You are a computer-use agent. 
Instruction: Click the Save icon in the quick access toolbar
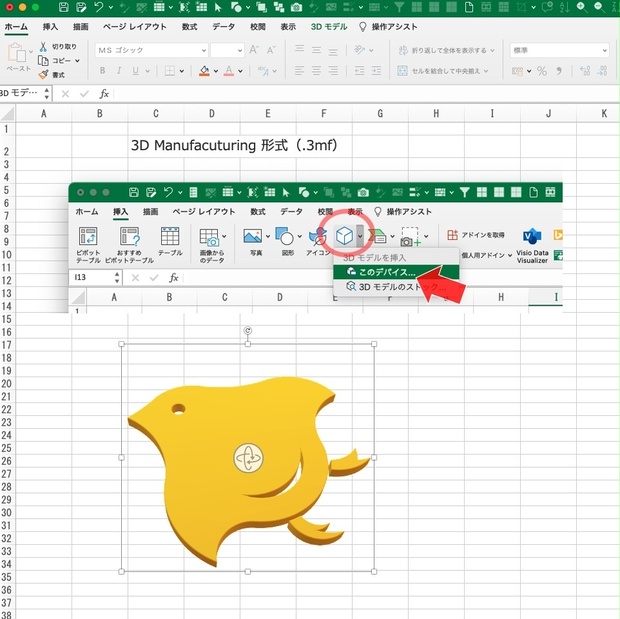click(x=63, y=7)
